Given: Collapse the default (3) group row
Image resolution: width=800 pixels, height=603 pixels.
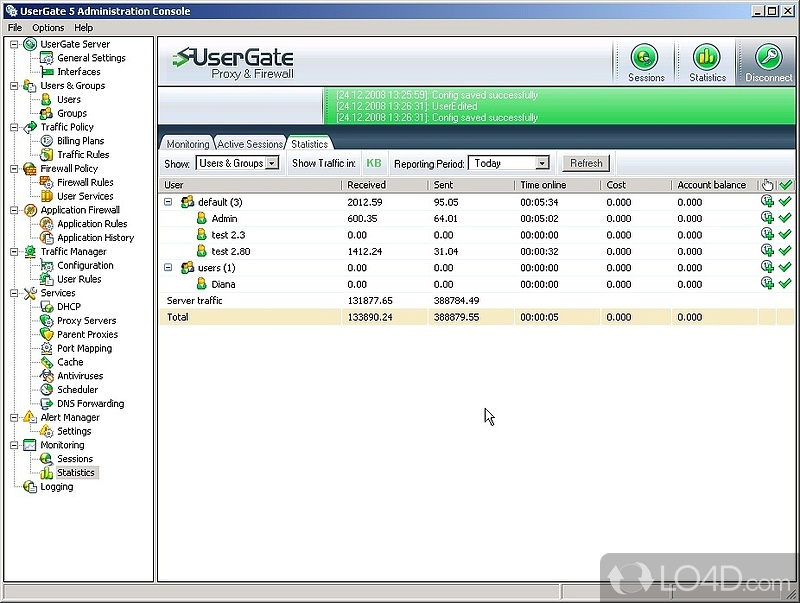Looking at the screenshot, I should pos(168,202).
